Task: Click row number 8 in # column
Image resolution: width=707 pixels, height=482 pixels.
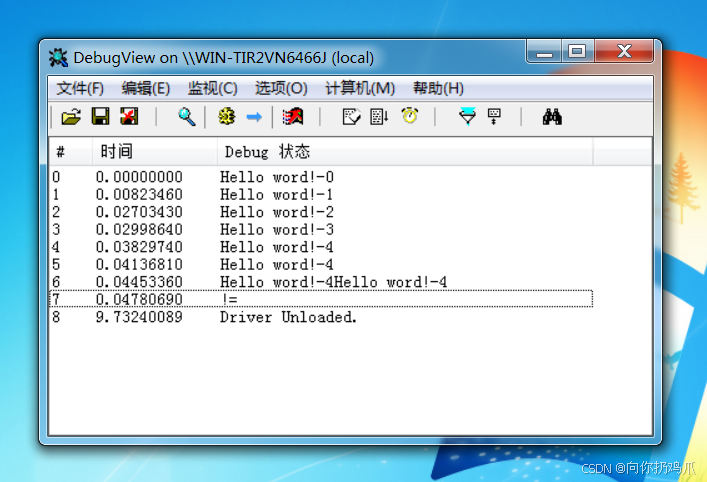Action: (x=56, y=317)
